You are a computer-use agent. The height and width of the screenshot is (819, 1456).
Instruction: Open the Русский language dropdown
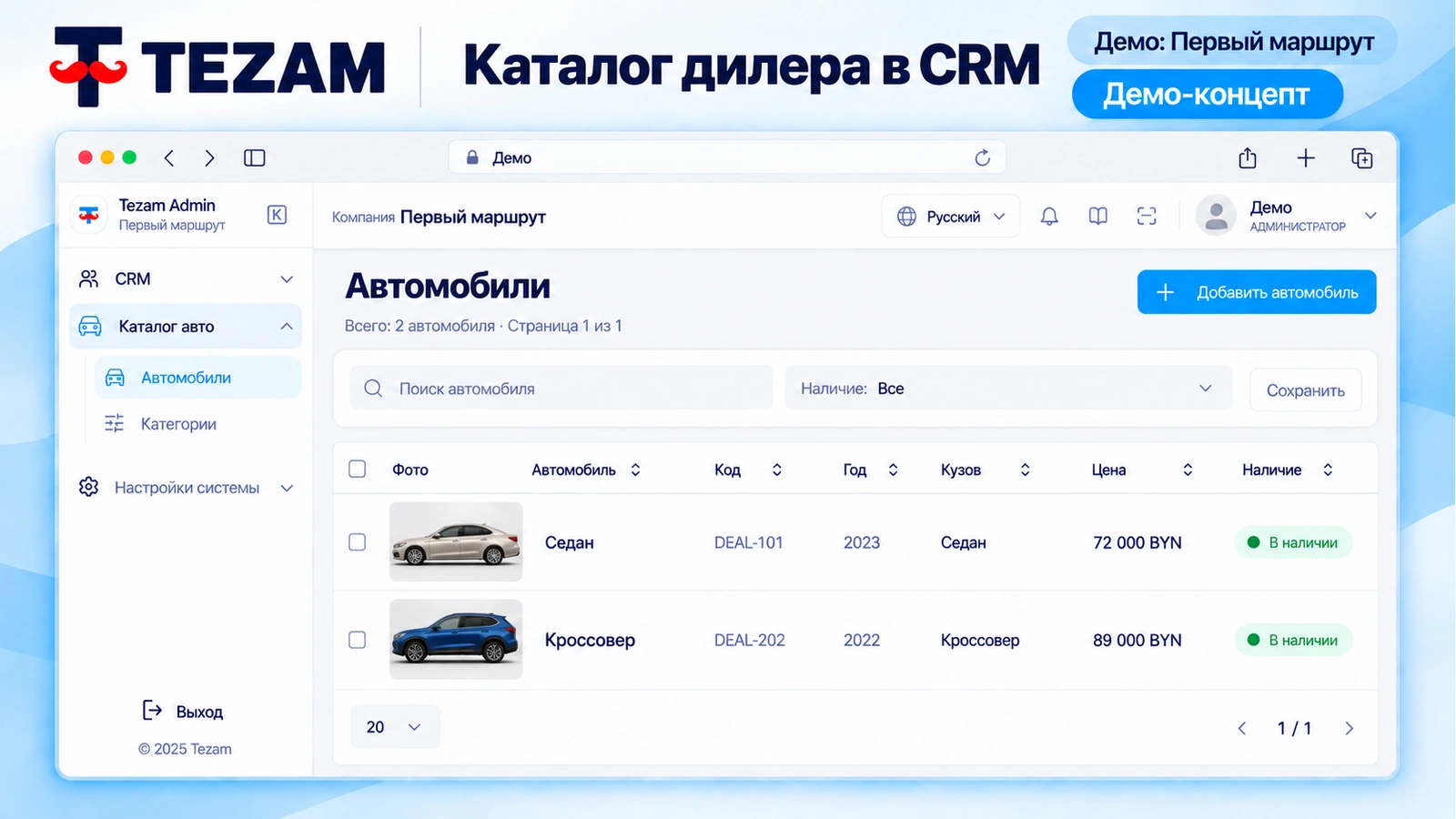951,217
